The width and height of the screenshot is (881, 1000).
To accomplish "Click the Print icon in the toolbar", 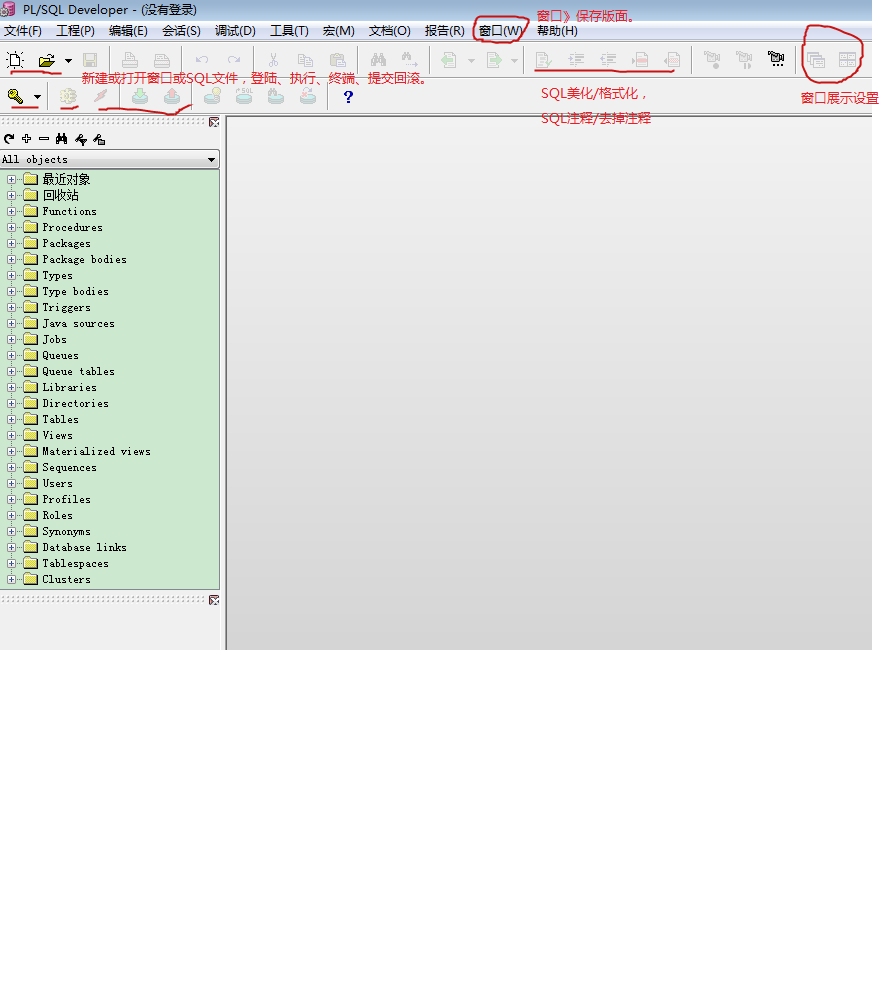I will click(x=130, y=61).
